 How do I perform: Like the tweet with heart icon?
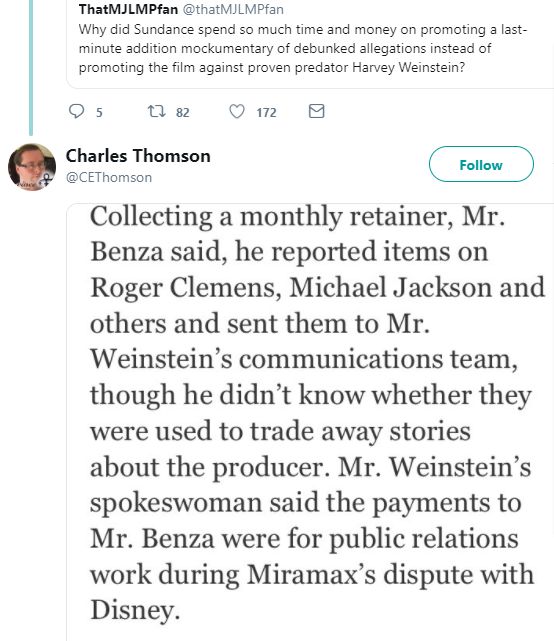(237, 111)
